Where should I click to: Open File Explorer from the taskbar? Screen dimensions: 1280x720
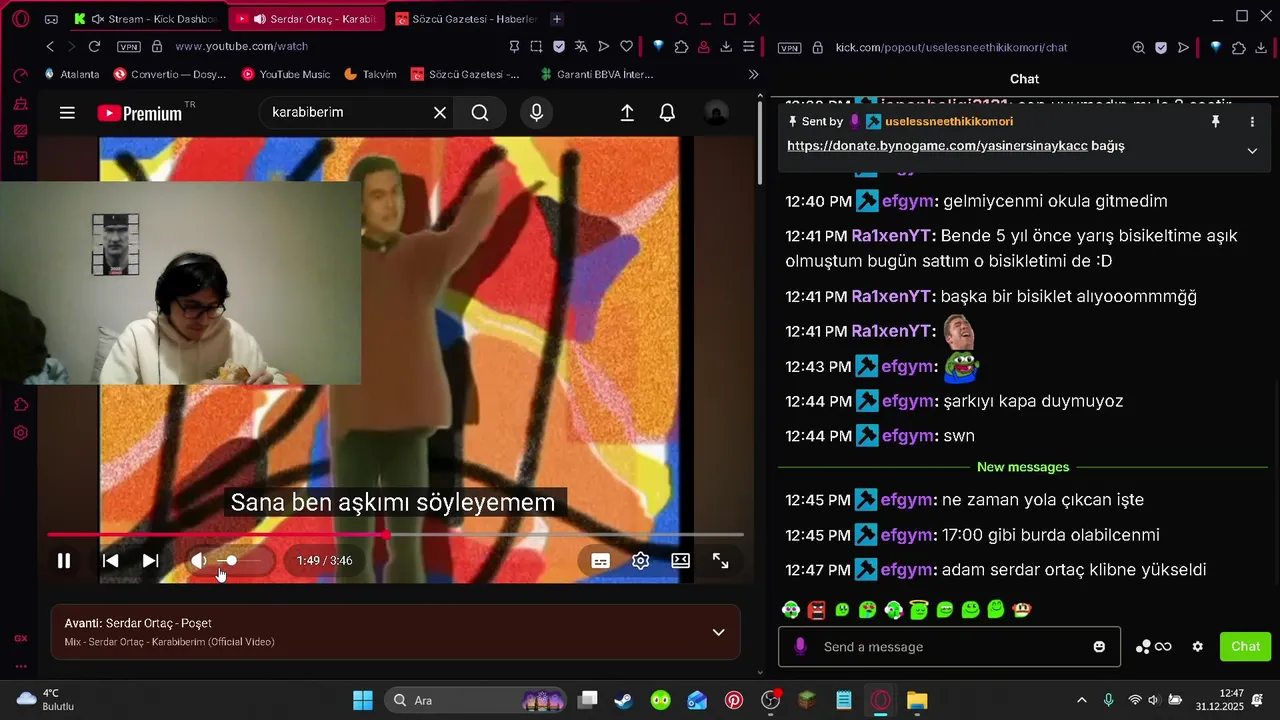917,700
